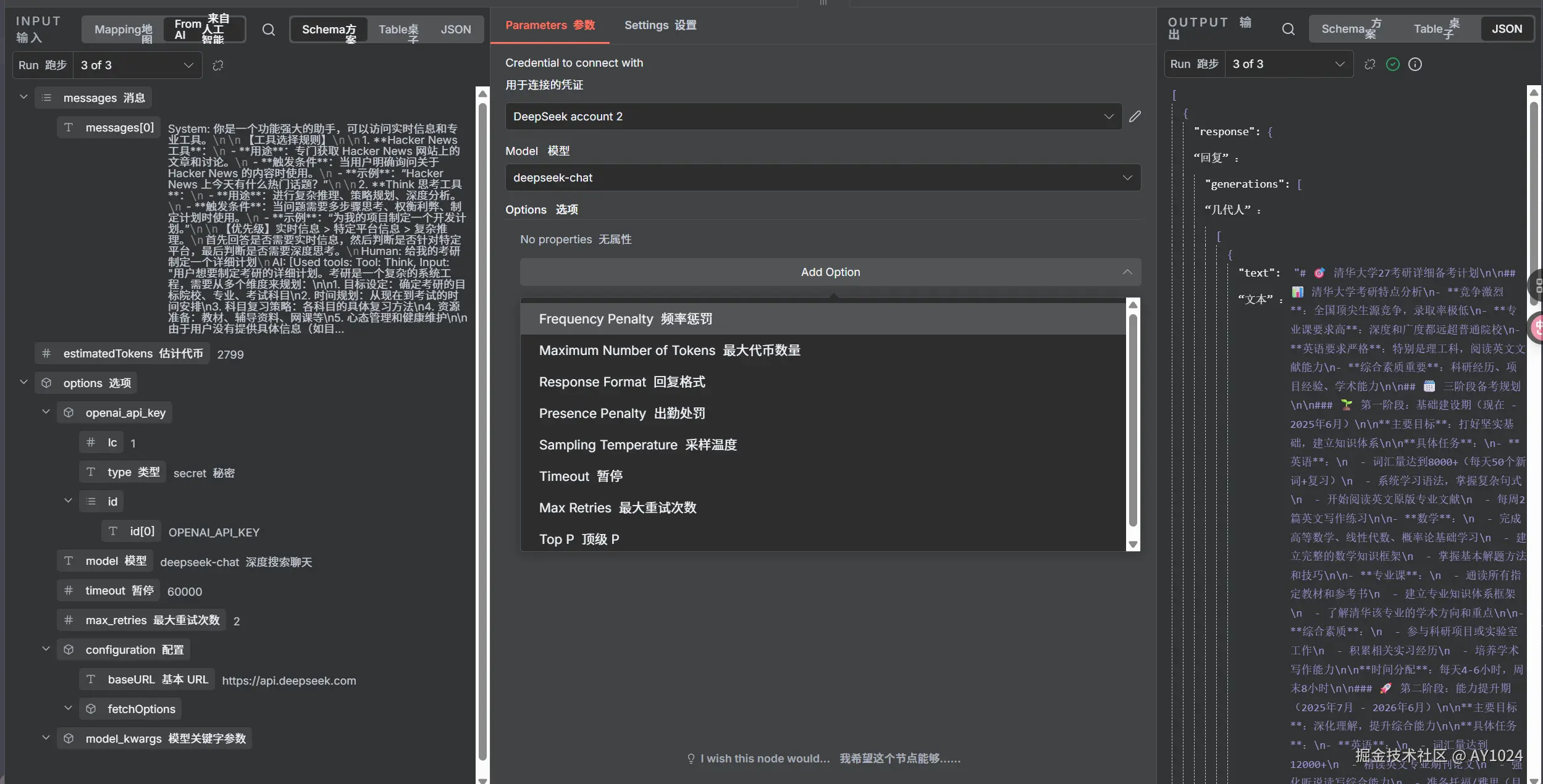Click the input panel search icon

pos(268,30)
